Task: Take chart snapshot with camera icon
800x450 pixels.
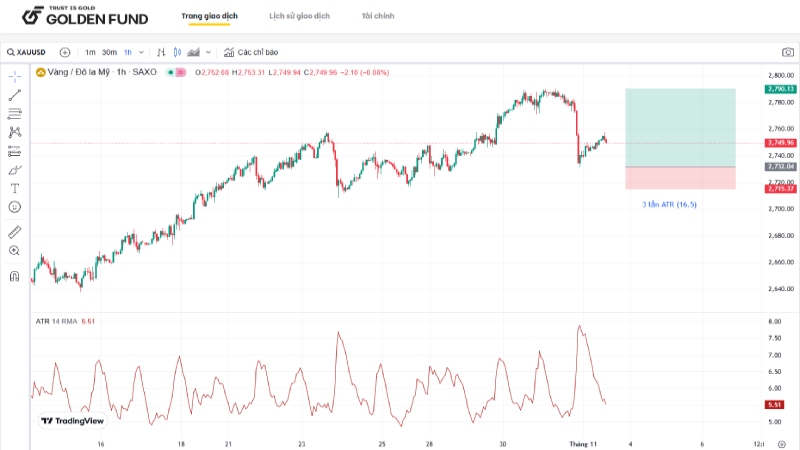Action: (787, 52)
